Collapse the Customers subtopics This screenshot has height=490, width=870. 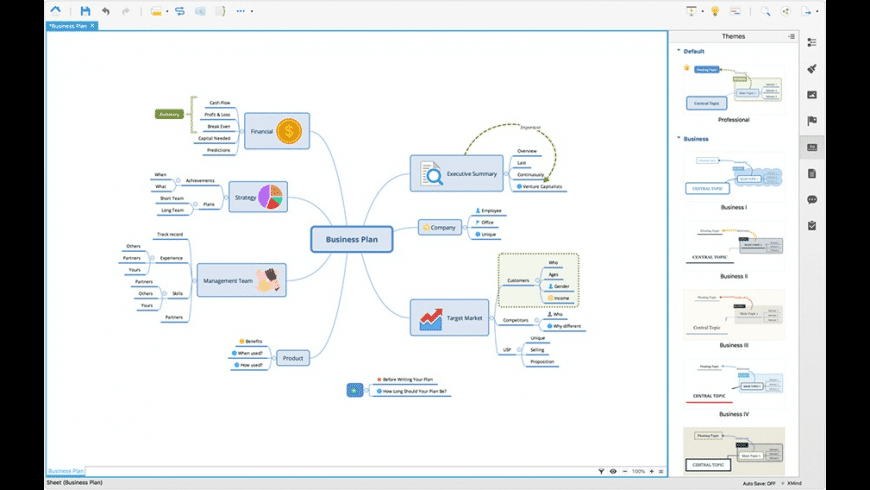click(537, 281)
